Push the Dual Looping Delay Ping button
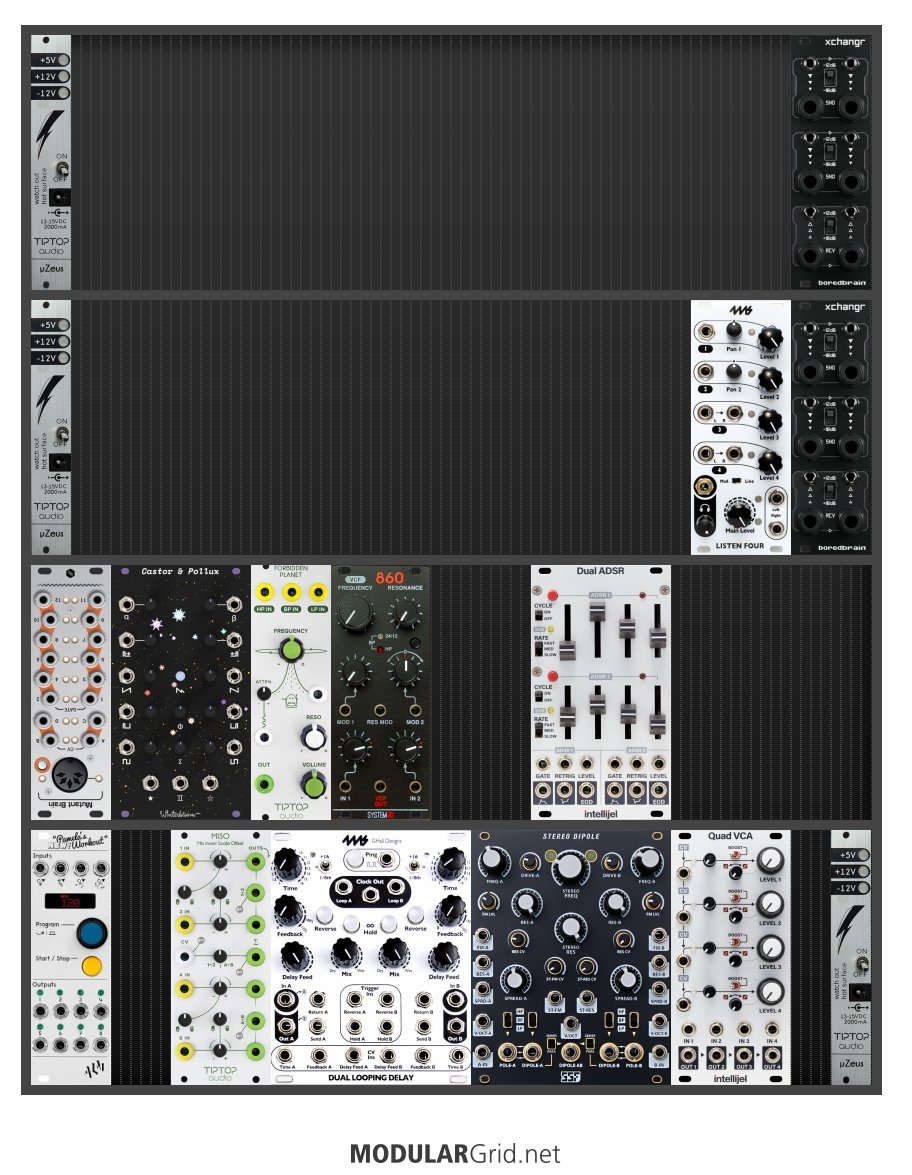Screen dimensions: 912x1175 point(354,859)
